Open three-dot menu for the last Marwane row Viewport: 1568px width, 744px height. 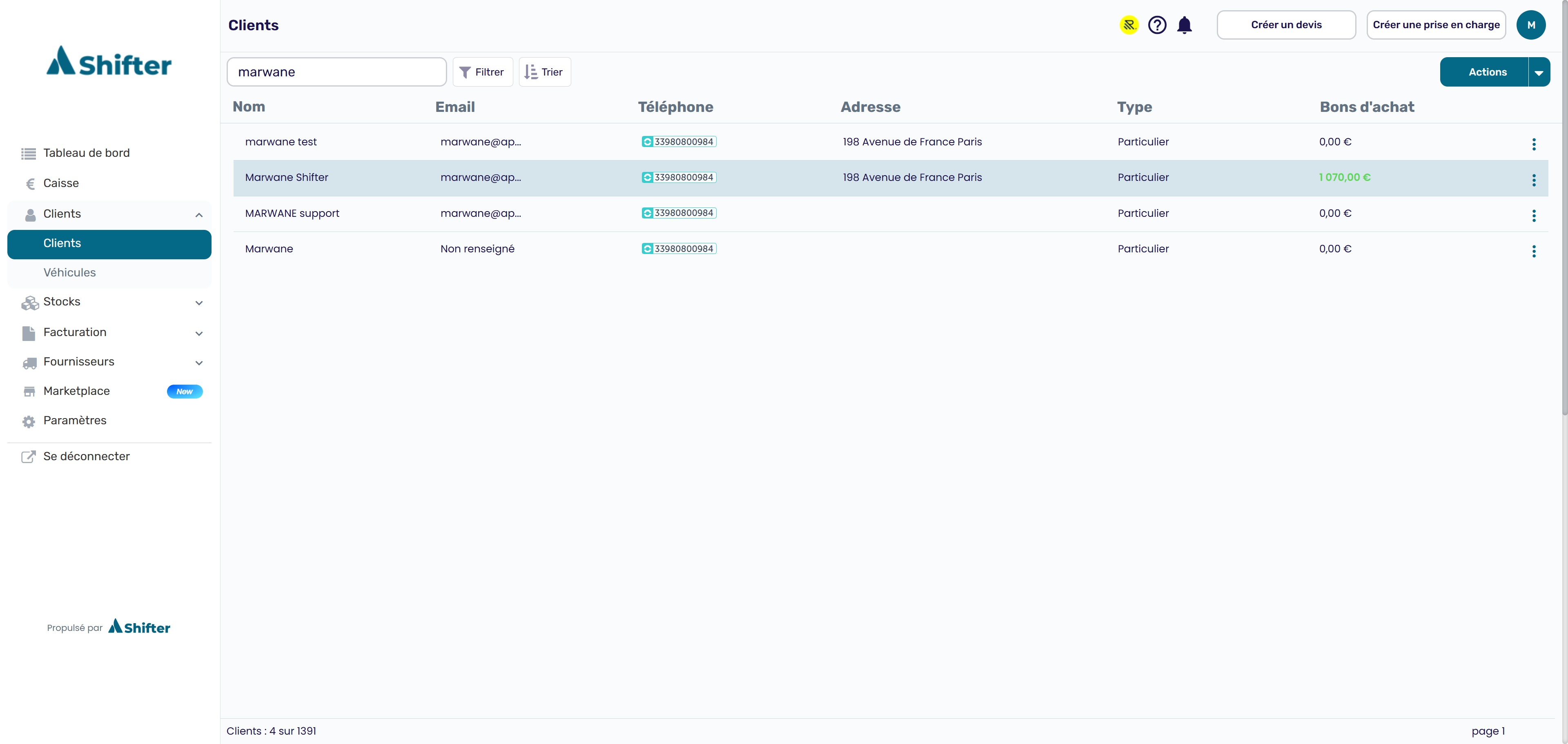tap(1534, 252)
